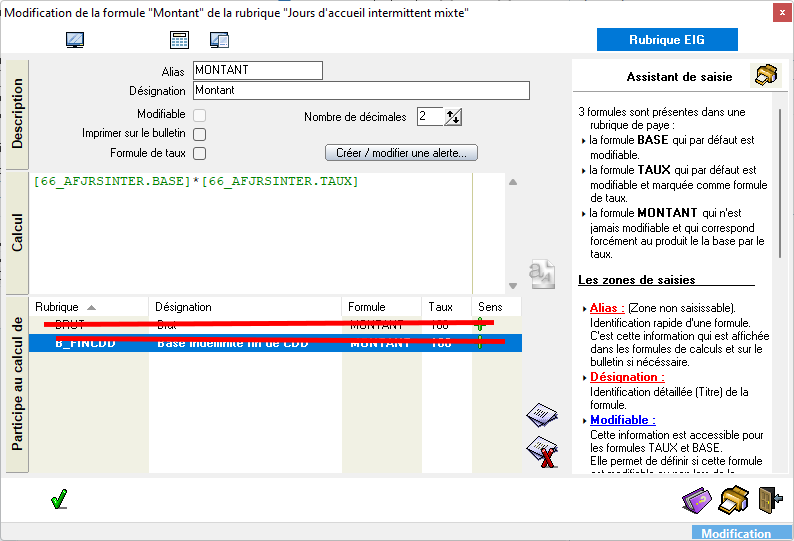This screenshot has width=794, height=541.
Task: Click the assistant panel scrollbar
Action: click(x=780, y=182)
